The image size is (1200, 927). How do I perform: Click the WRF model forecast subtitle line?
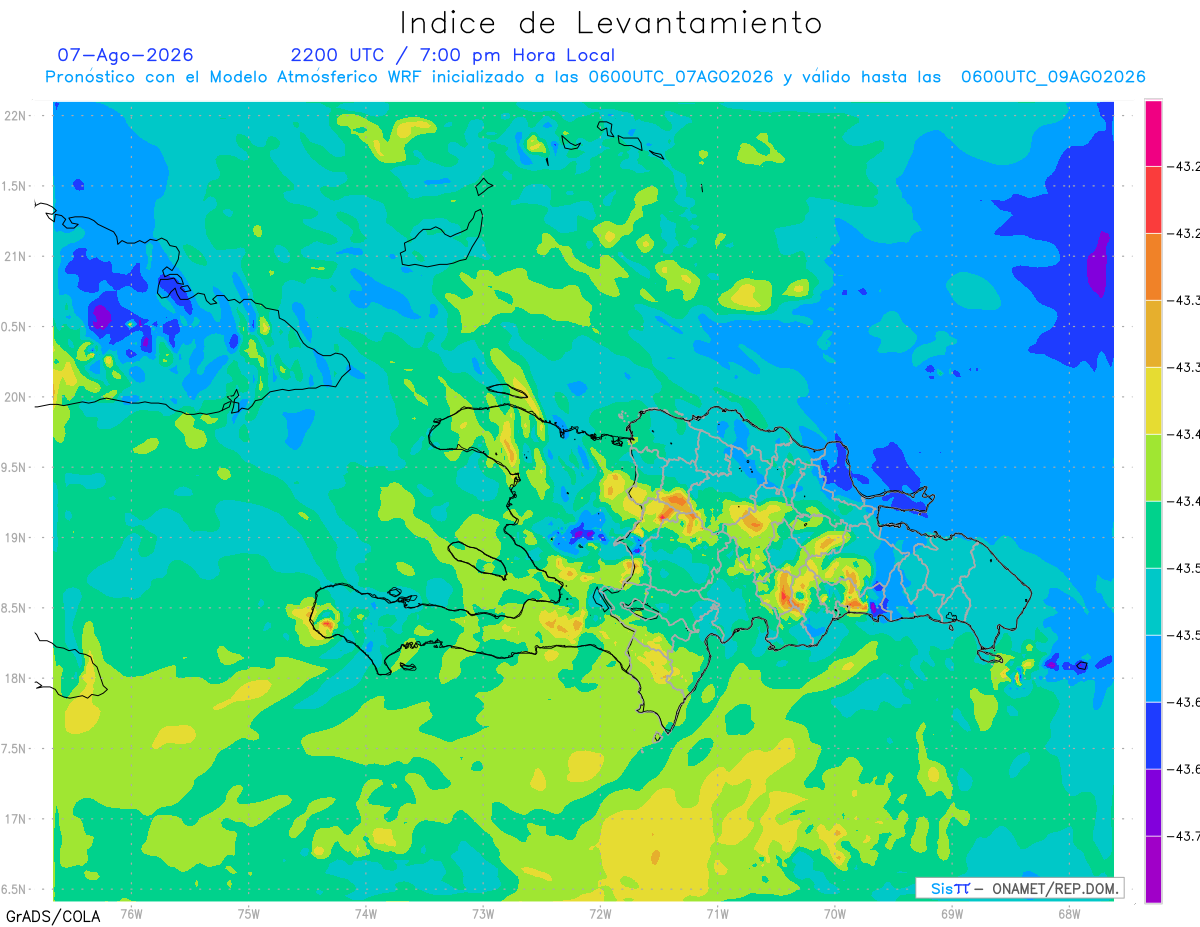tap(595, 77)
